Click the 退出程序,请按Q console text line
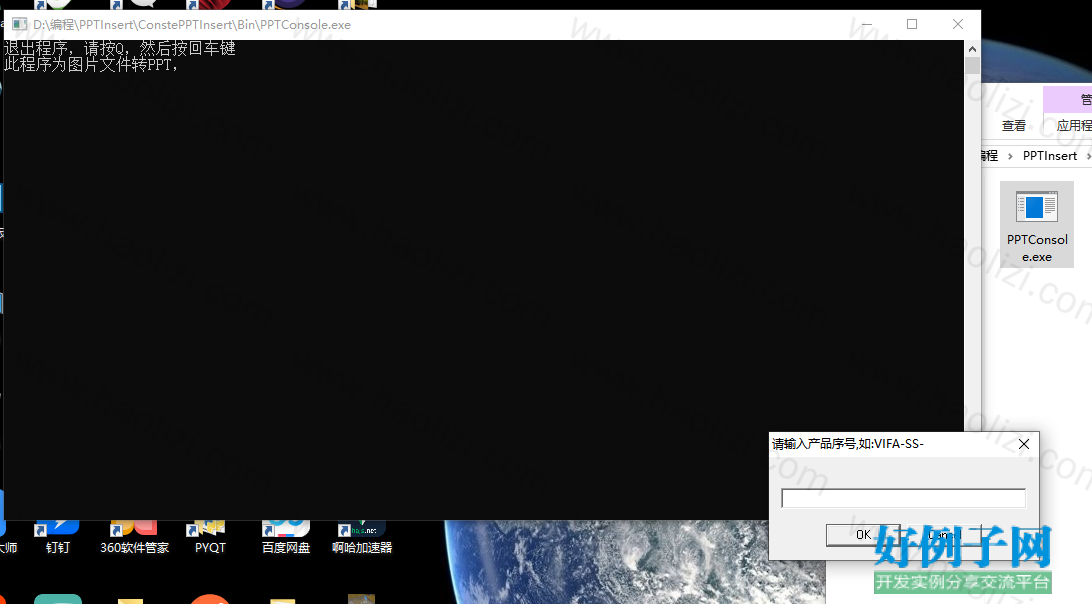Image resolution: width=1092 pixels, height=604 pixels. (x=119, y=48)
